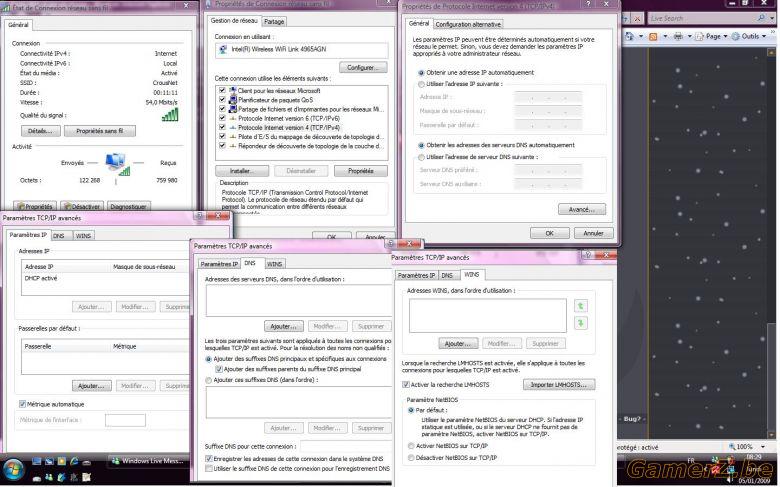Click the Suffixe DNS pour cette connexion field
Screen dimensions: 780x487
(x=346, y=446)
